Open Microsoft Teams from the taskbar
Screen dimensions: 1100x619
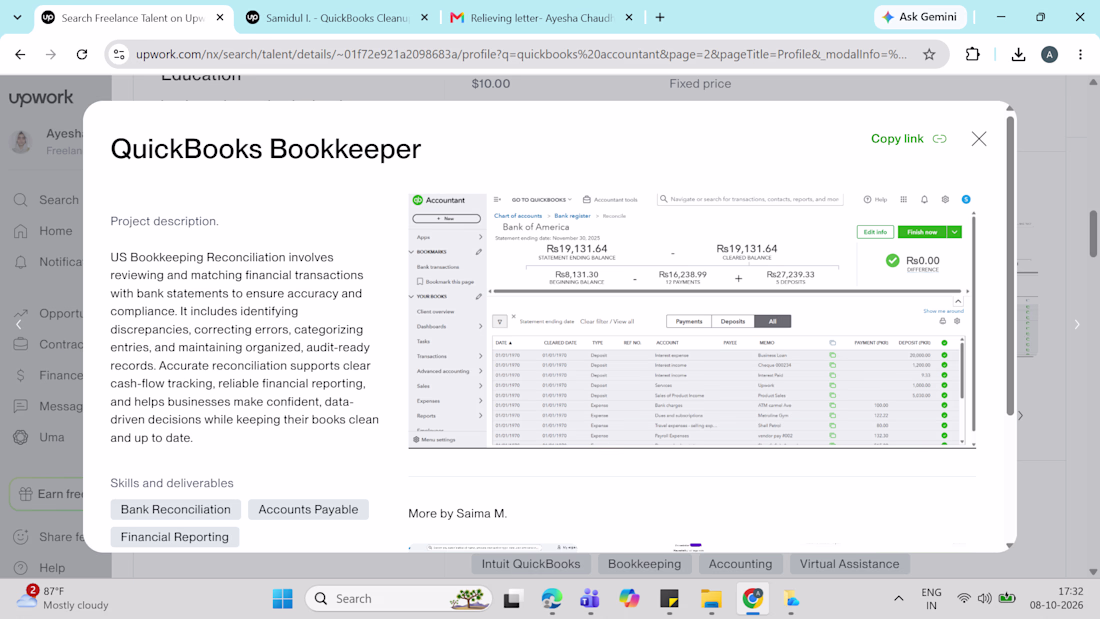tap(590, 599)
